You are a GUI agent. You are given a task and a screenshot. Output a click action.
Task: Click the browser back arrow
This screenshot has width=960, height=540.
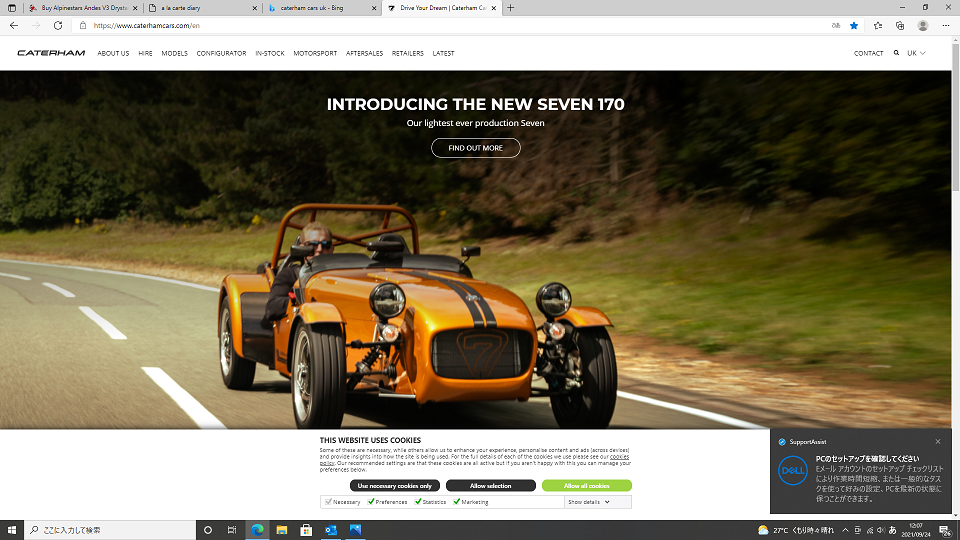point(13,26)
